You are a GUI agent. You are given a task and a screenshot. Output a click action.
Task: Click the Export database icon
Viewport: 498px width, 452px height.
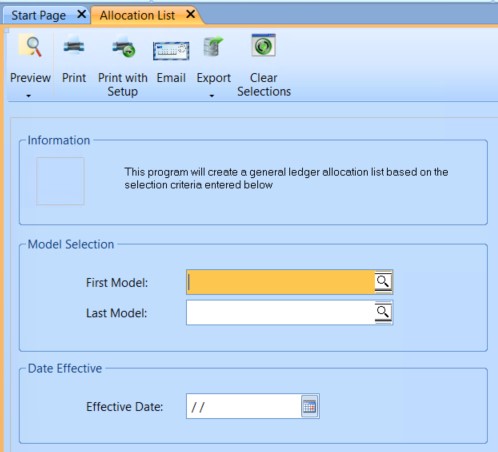pyautogui.click(x=213, y=46)
